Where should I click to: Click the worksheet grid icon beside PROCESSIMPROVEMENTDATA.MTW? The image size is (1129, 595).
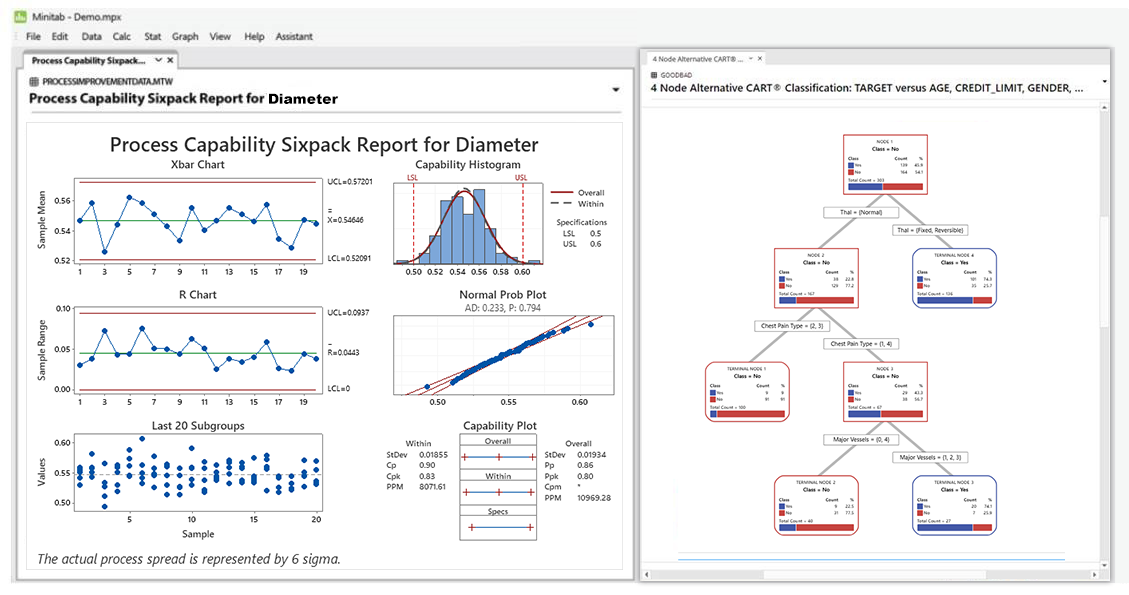(x=34, y=81)
